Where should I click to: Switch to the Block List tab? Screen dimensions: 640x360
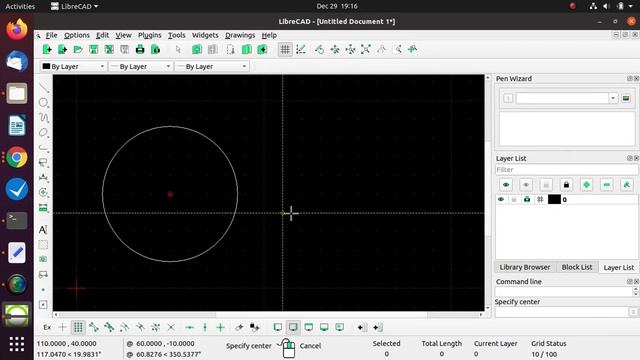(x=577, y=267)
